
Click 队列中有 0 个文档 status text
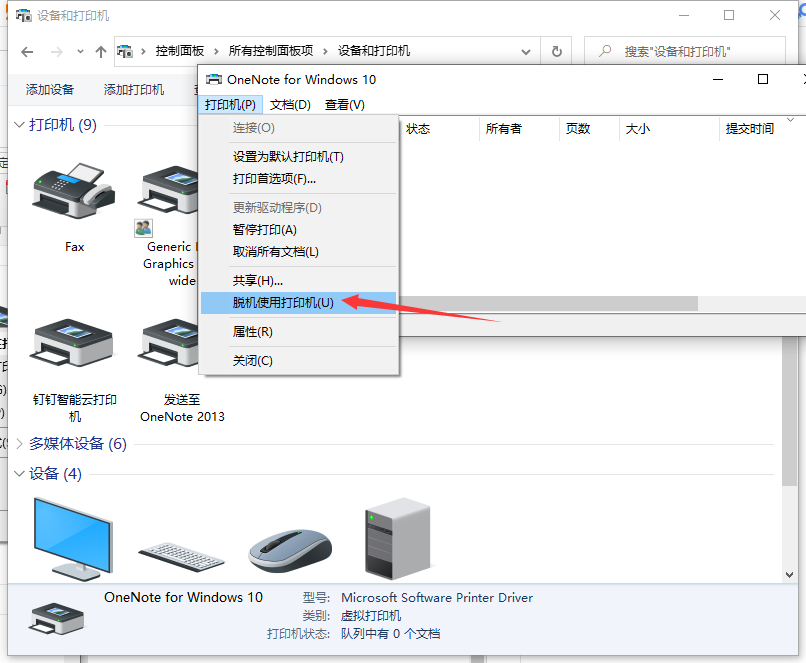(391, 634)
